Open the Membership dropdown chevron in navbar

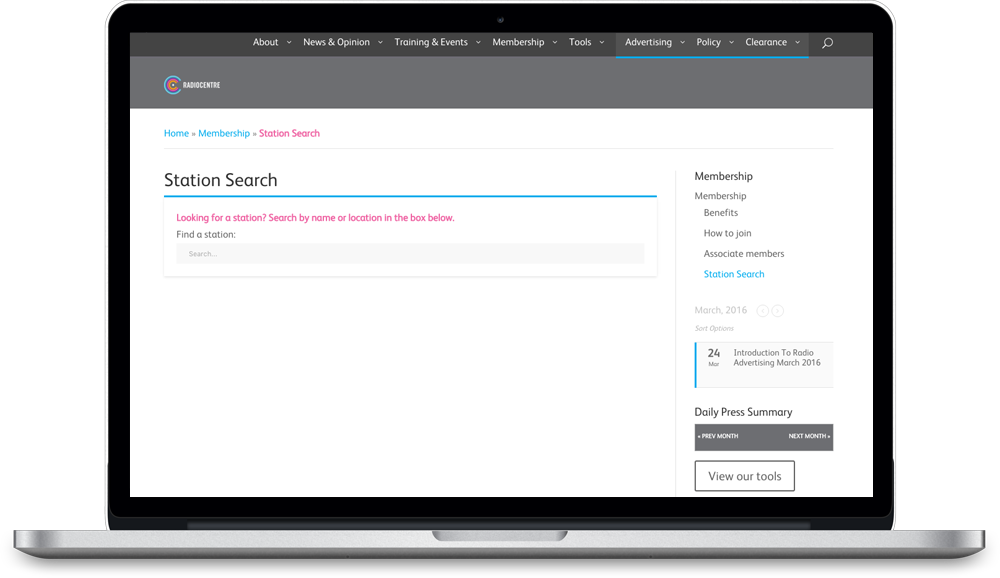coord(554,43)
